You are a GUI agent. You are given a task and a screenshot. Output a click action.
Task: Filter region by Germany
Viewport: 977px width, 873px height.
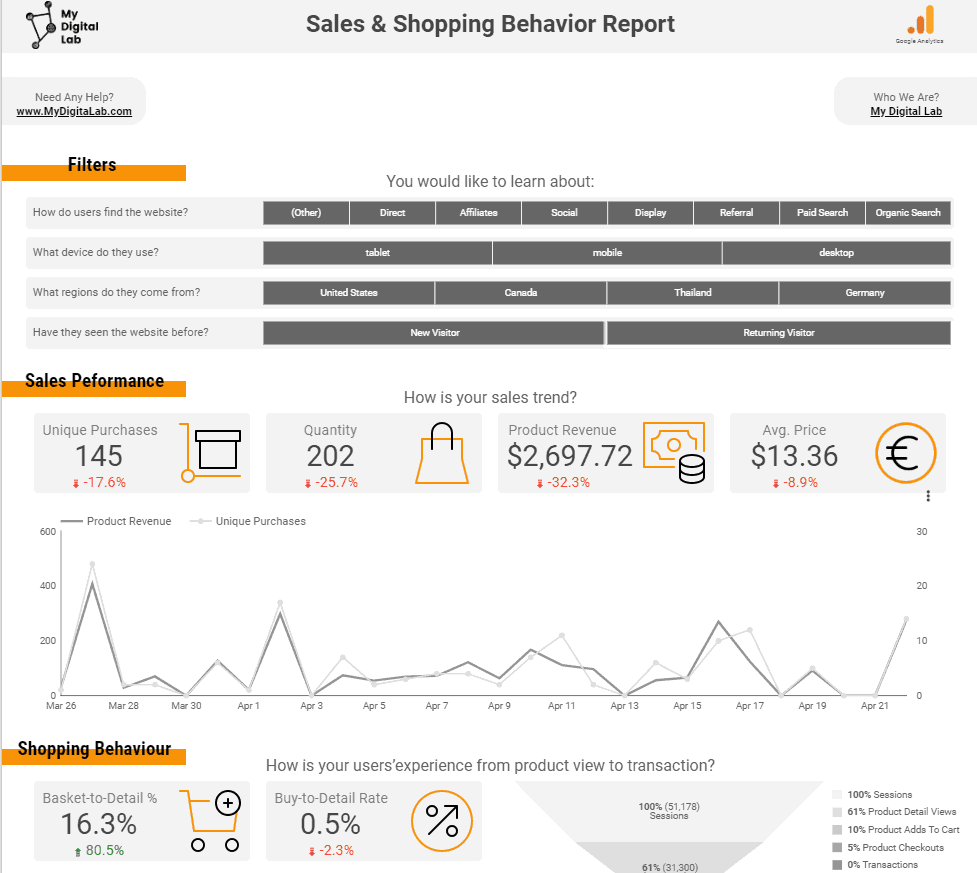pyautogui.click(x=865, y=292)
